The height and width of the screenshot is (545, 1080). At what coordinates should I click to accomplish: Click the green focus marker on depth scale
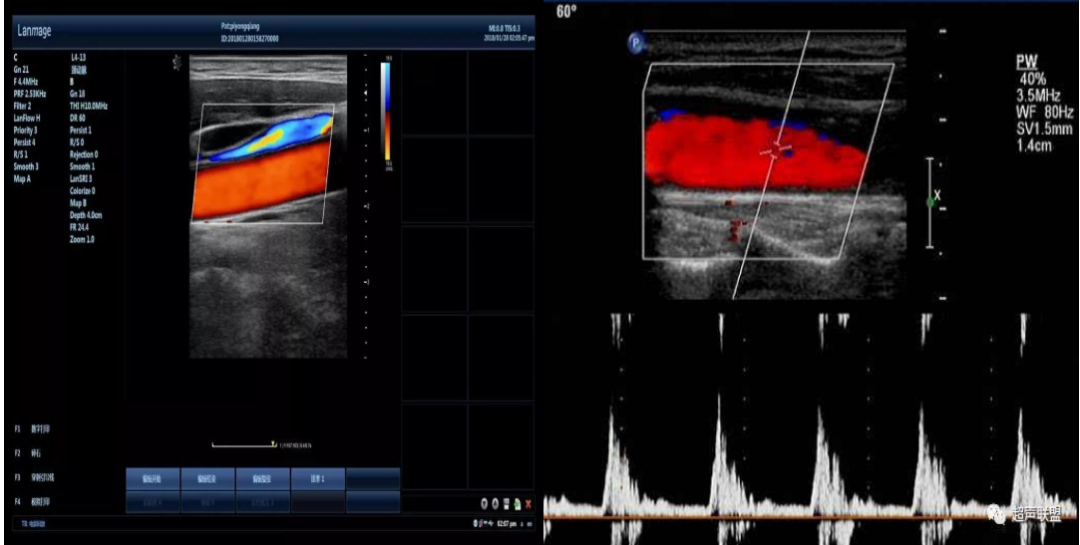click(931, 202)
